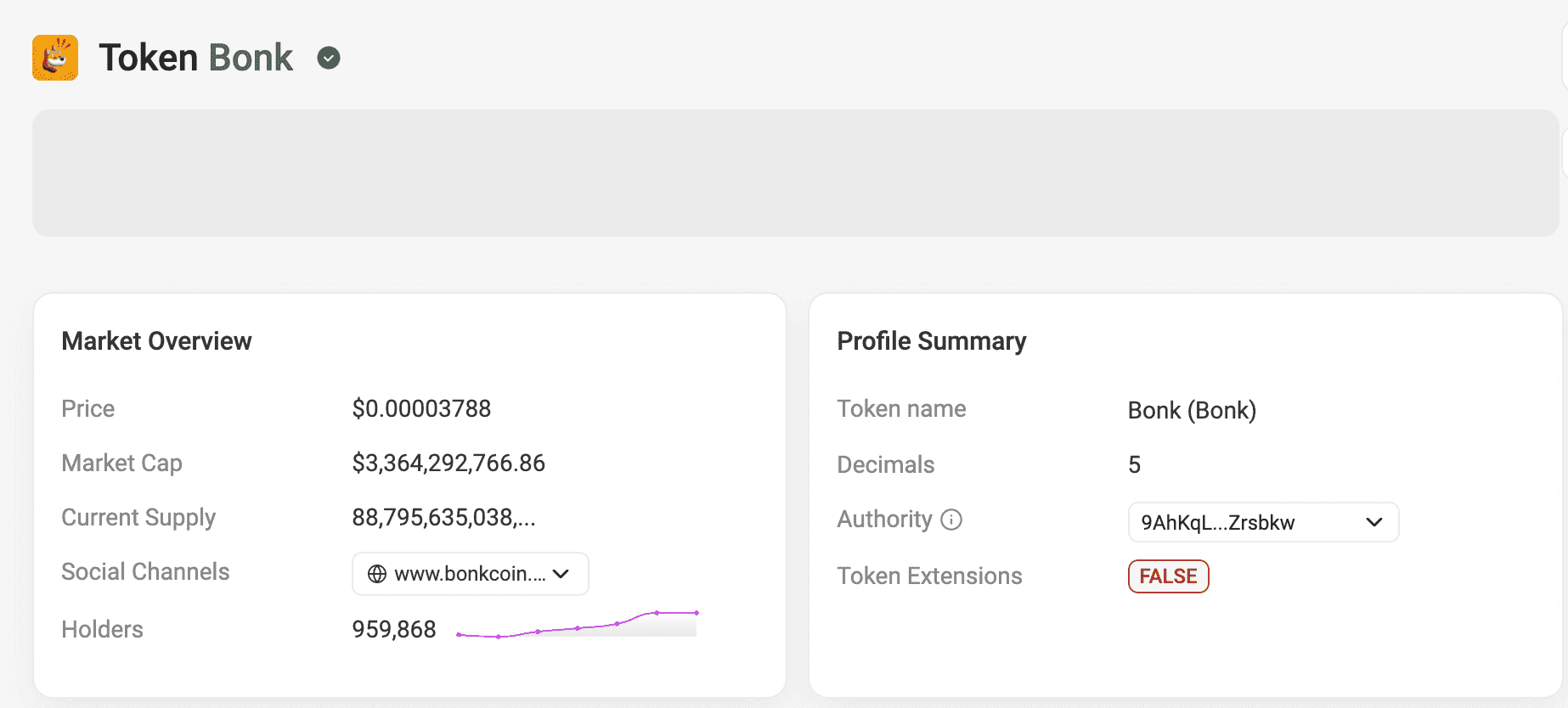Click the Token name label
The width and height of the screenshot is (1568, 708).
tap(902, 409)
